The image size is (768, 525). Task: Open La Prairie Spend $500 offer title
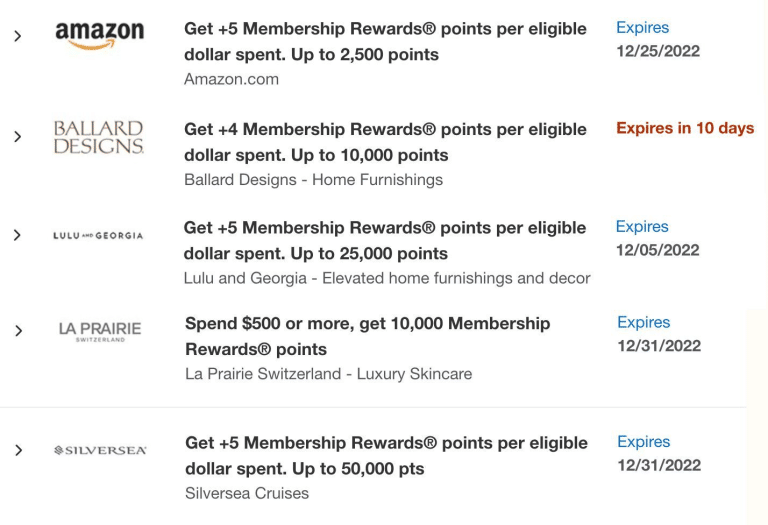coord(368,336)
